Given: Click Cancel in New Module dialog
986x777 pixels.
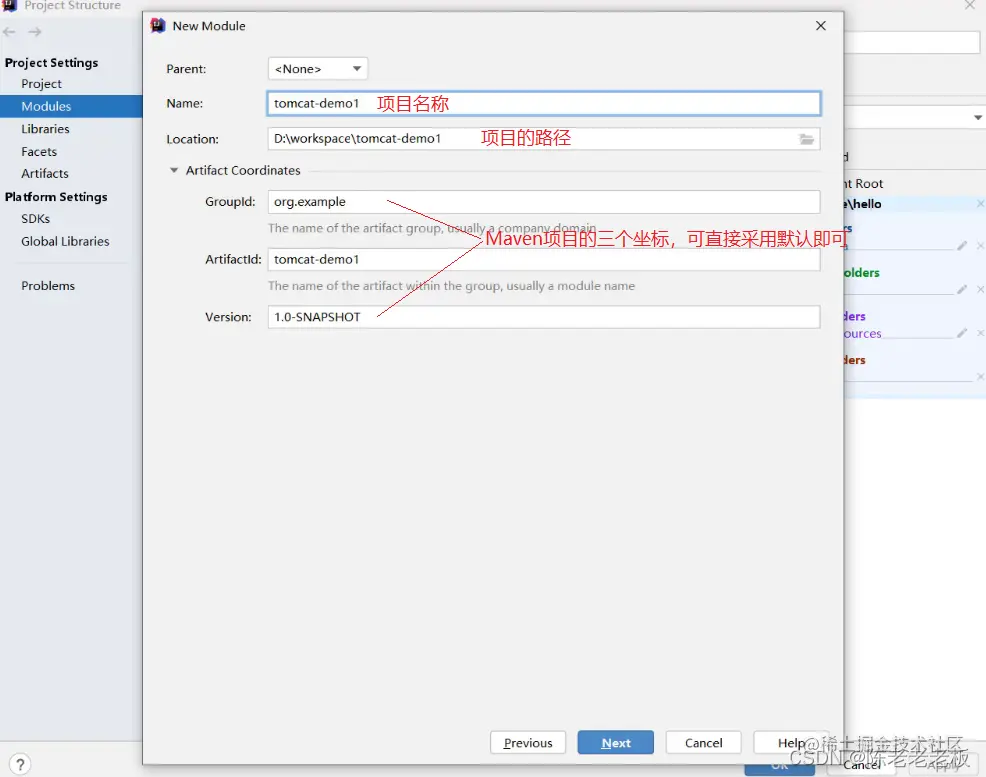Looking at the screenshot, I should [x=704, y=742].
